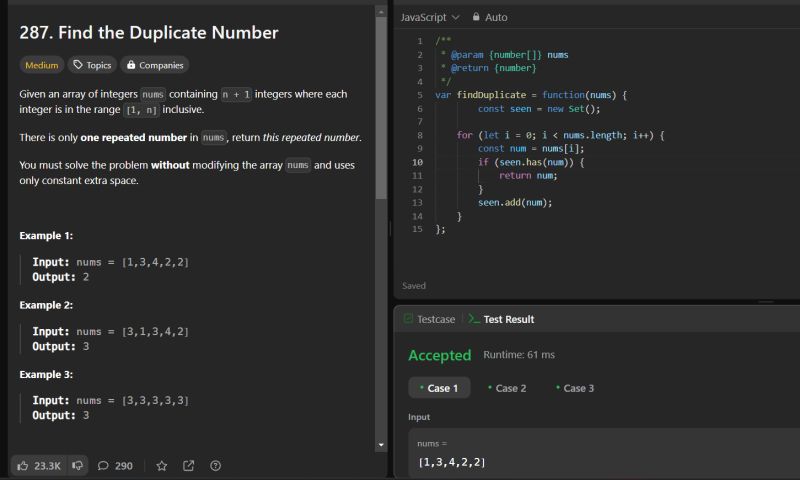800x480 pixels.
Task: Select Case 2 result
Action: 507,388
